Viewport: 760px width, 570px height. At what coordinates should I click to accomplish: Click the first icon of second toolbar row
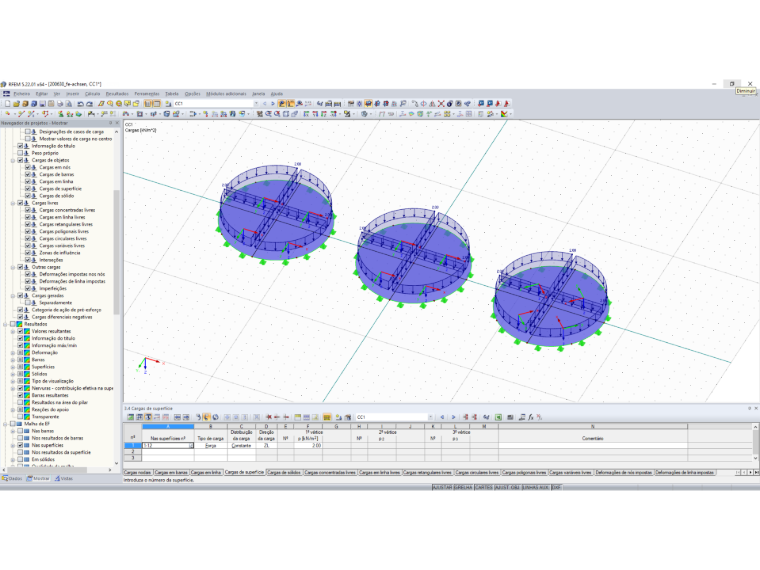click(x=8, y=114)
